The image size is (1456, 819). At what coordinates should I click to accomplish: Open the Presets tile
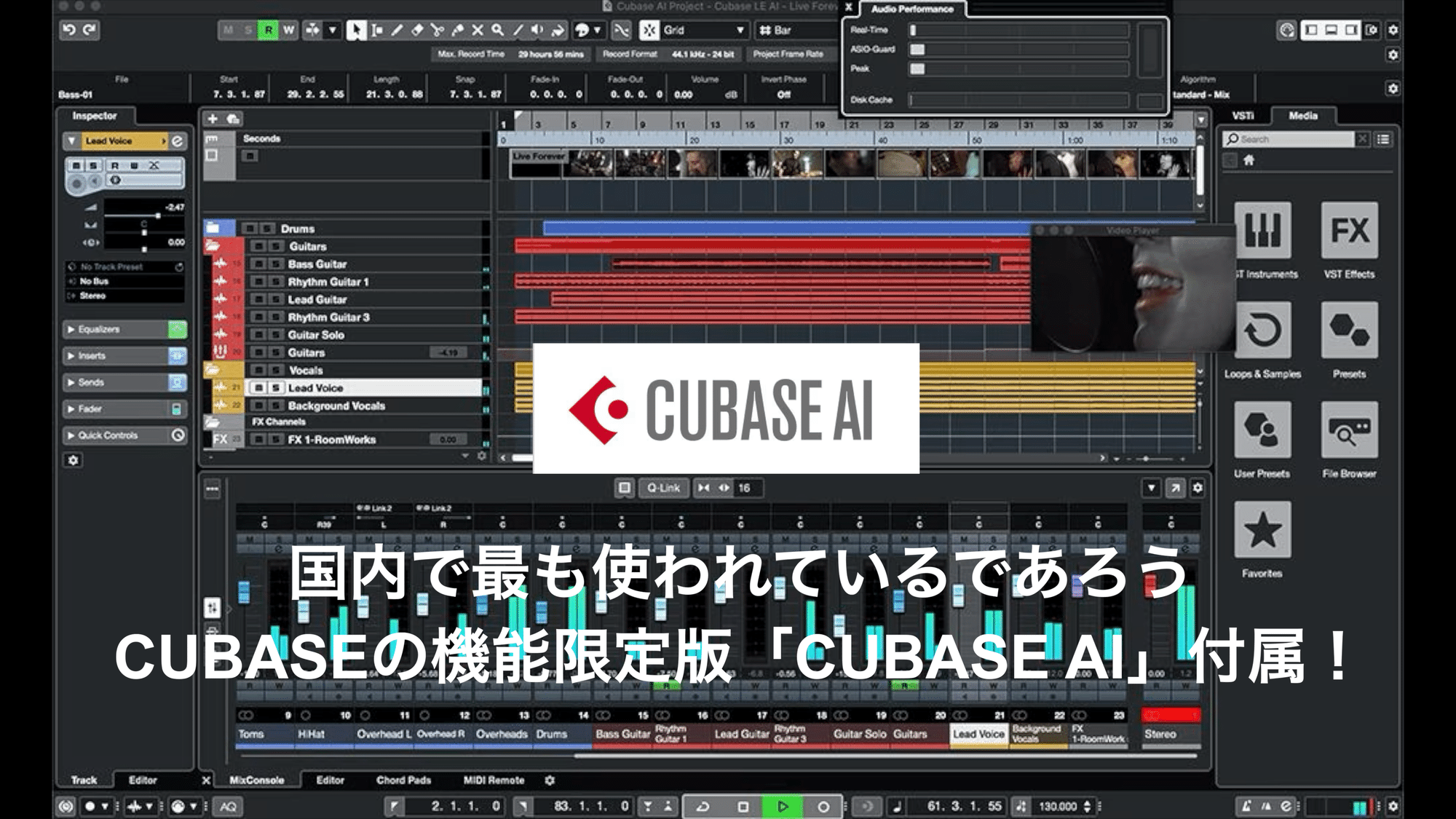click(1350, 330)
